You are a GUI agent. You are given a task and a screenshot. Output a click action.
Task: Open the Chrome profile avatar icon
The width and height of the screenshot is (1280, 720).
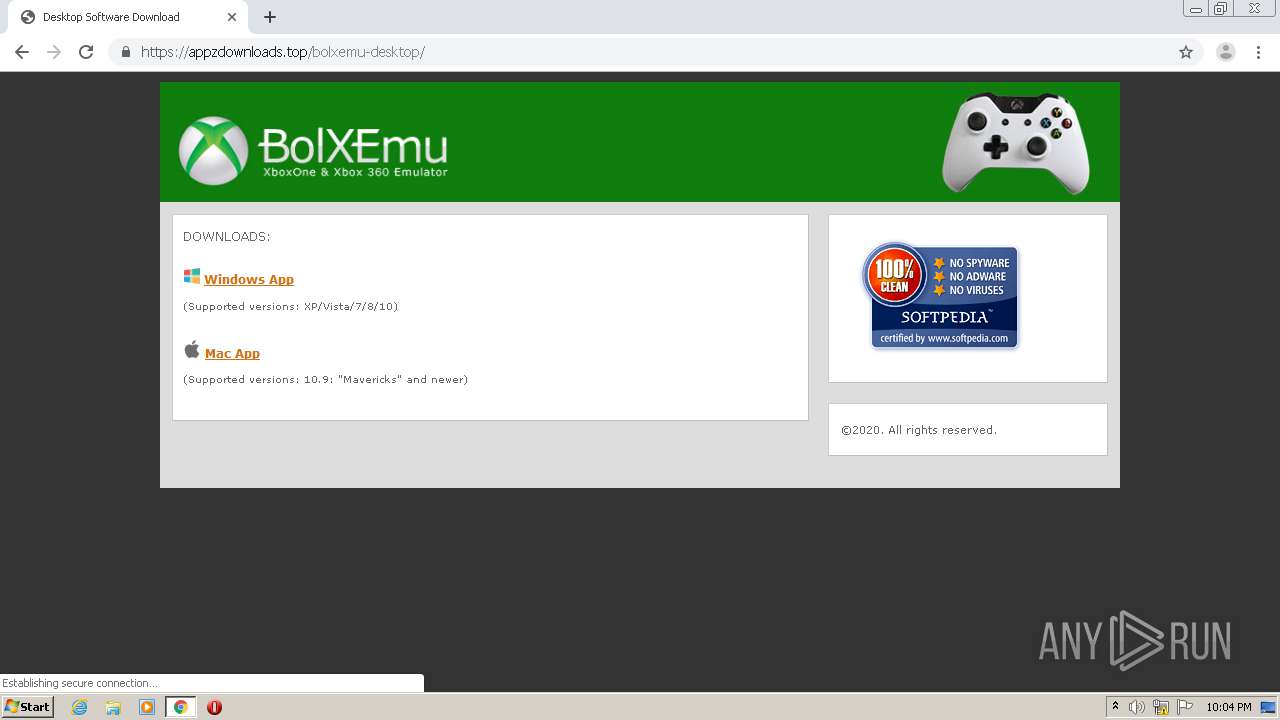pyautogui.click(x=1226, y=52)
